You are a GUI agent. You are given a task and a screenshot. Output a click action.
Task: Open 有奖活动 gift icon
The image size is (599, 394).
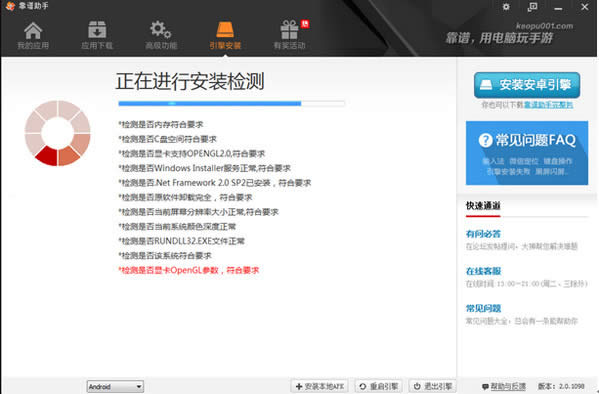coord(290,30)
